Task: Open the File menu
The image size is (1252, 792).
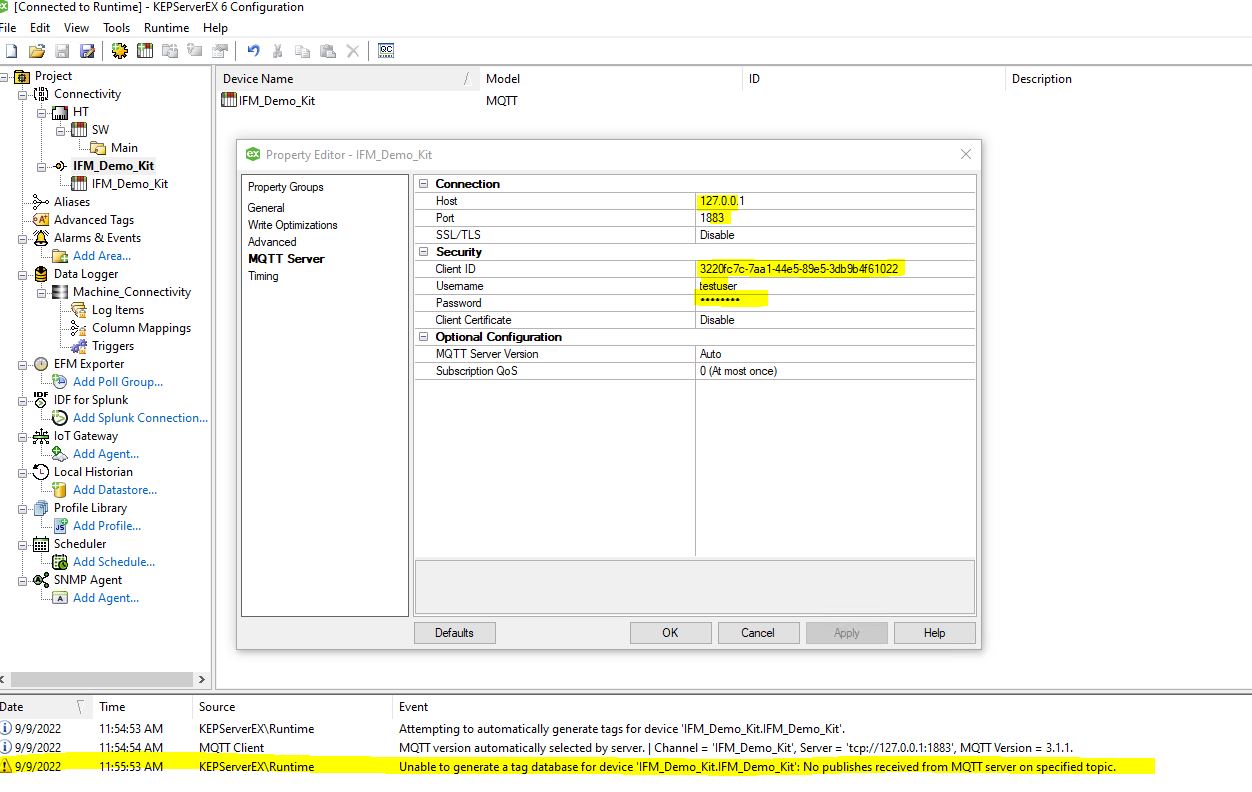Action: [x=8, y=28]
